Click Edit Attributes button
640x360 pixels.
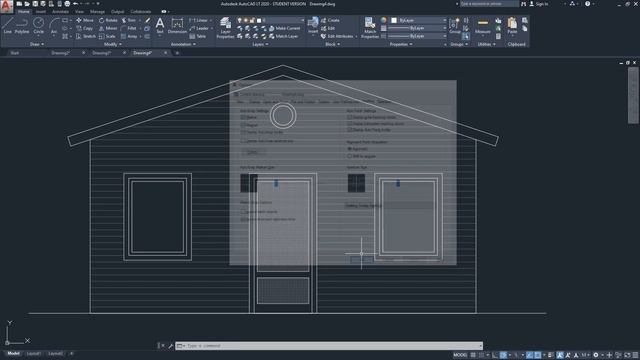(337, 36)
